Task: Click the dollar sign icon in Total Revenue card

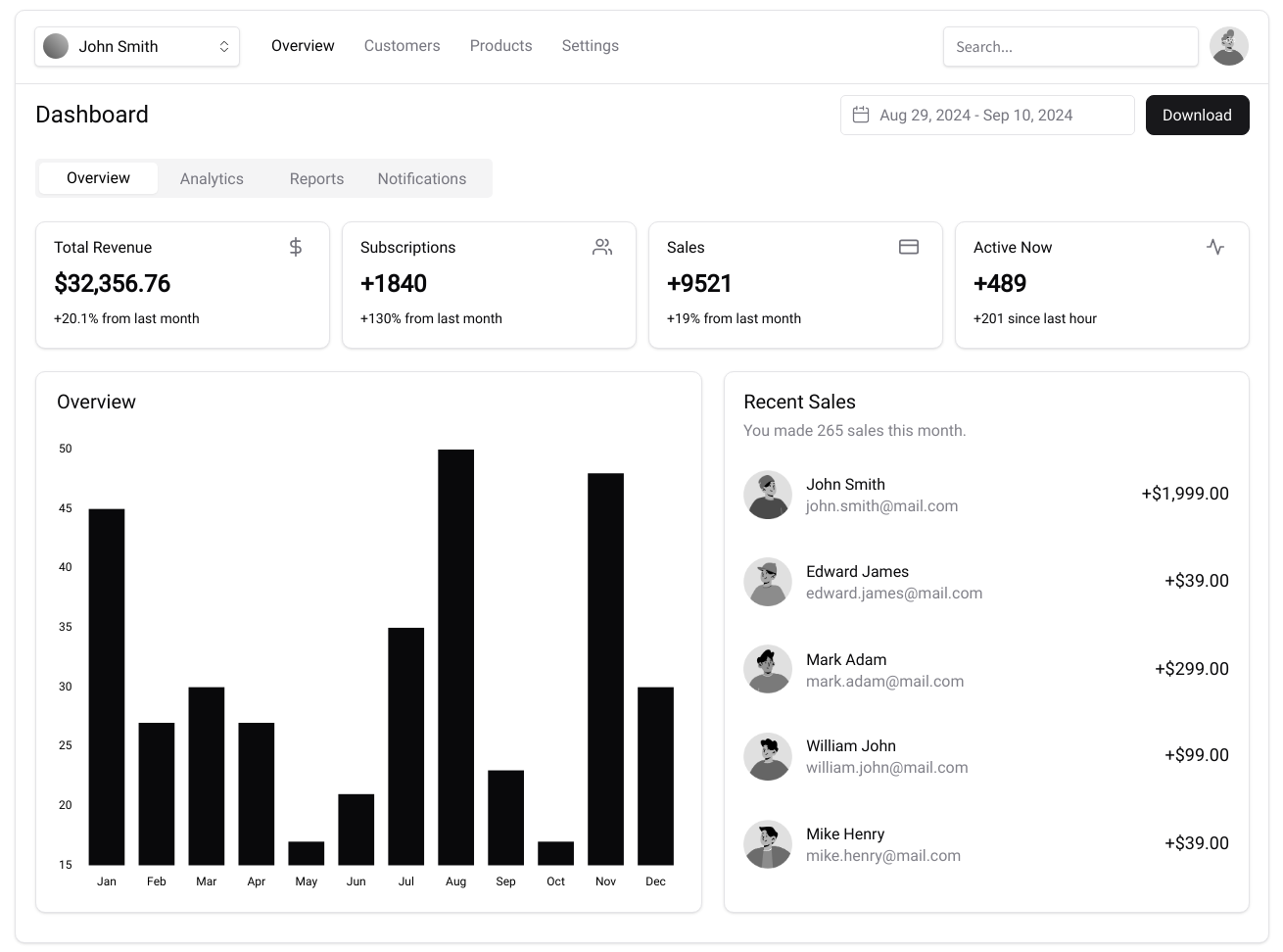Action: coord(296,247)
